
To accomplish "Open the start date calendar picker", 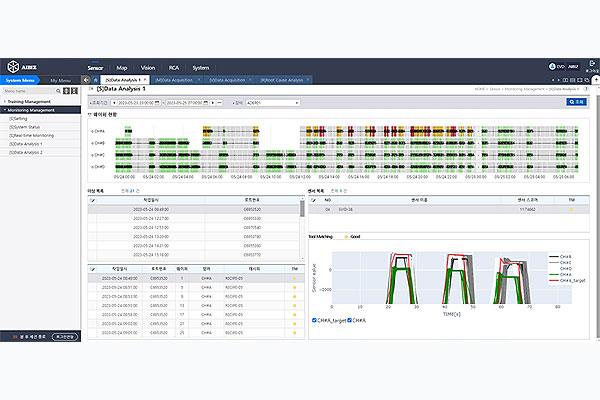I will click(157, 103).
